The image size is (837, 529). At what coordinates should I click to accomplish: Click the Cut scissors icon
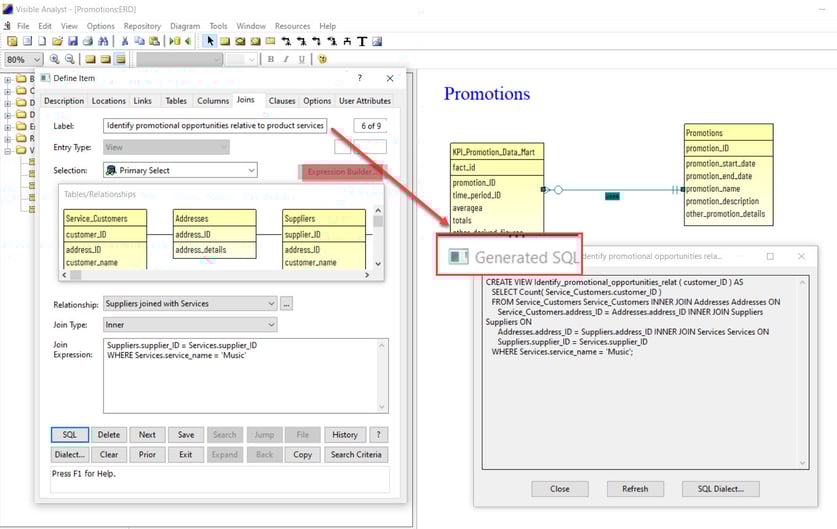(124, 41)
